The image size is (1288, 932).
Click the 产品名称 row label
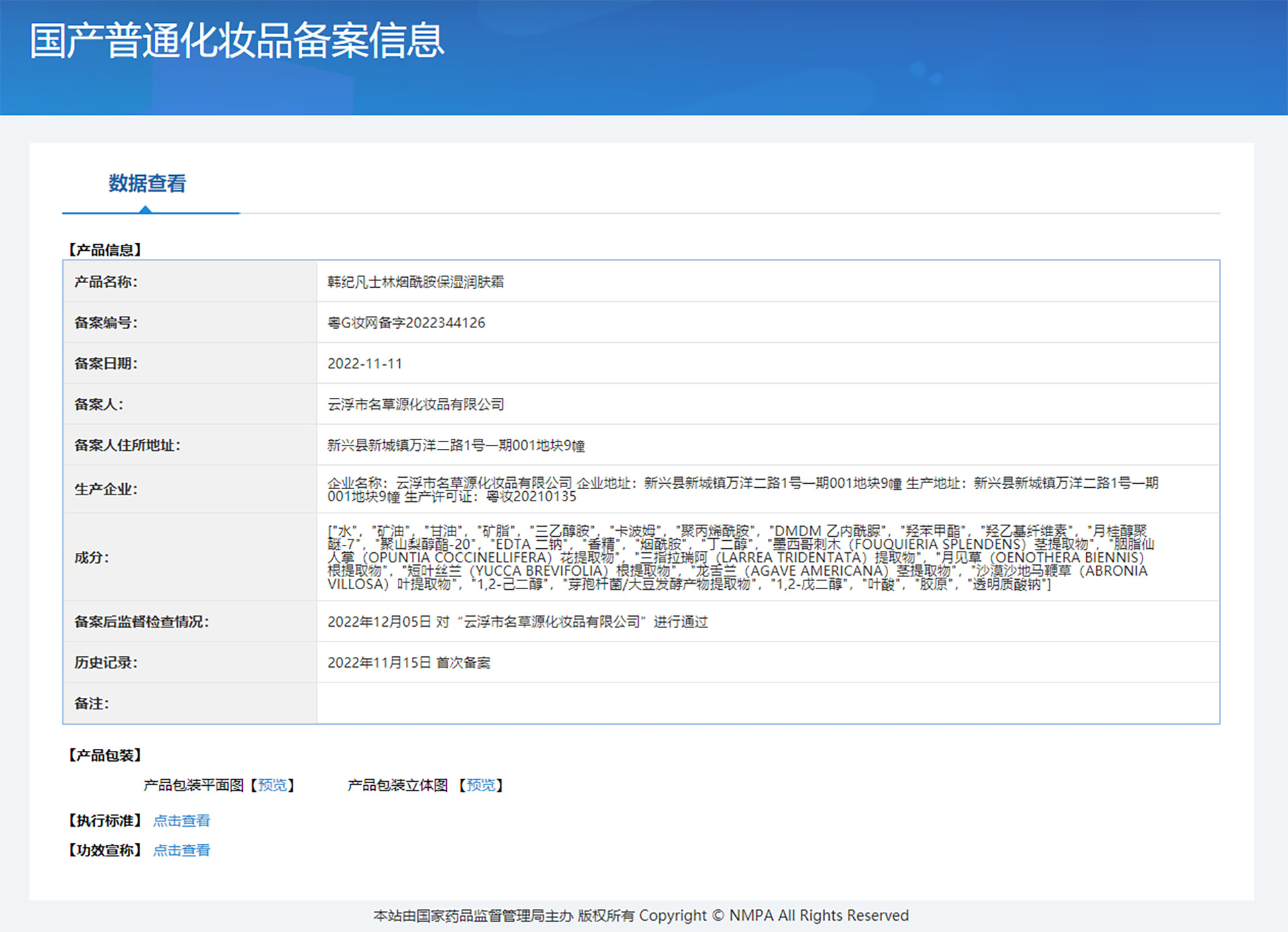click(105, 282)
